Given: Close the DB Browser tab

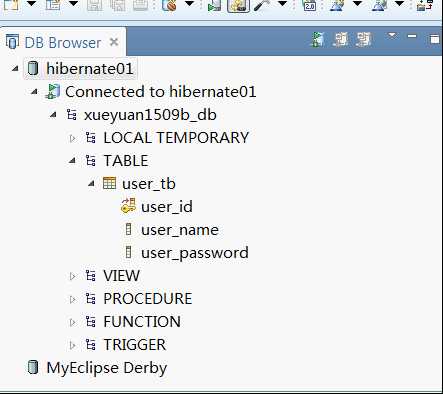Looking at the screenshot, I should tap(114, 42).
